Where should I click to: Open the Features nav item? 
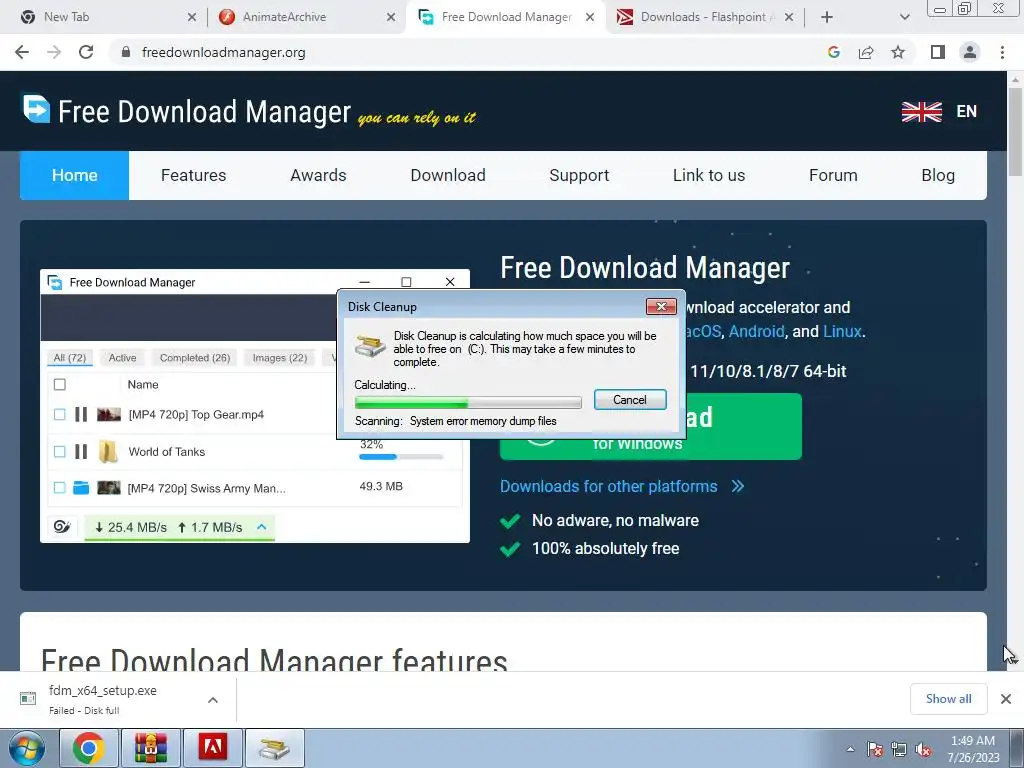[193, 175]
